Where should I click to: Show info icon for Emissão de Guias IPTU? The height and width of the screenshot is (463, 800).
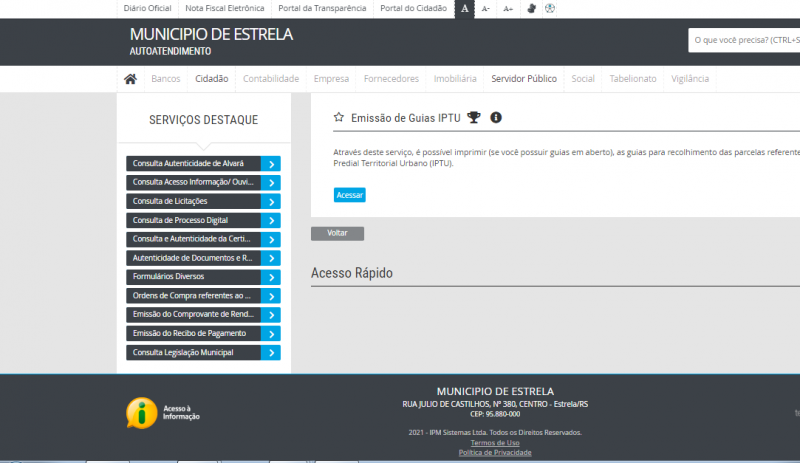click(496, 117)
